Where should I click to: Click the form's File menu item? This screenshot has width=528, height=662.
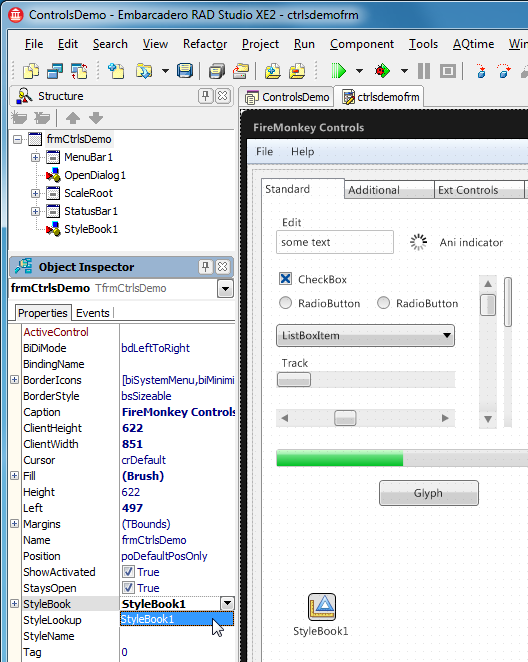265,152
